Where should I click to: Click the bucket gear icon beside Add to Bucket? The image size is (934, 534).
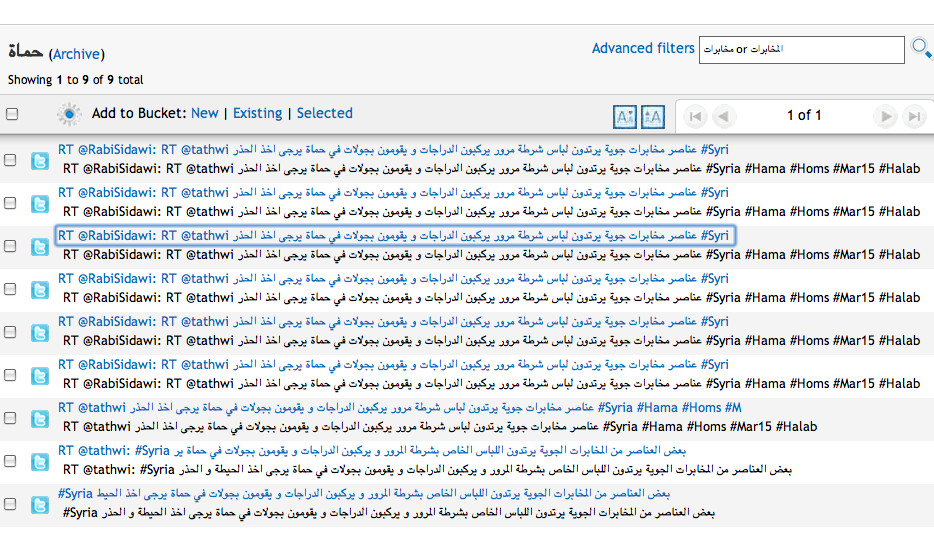pos(69,114)
